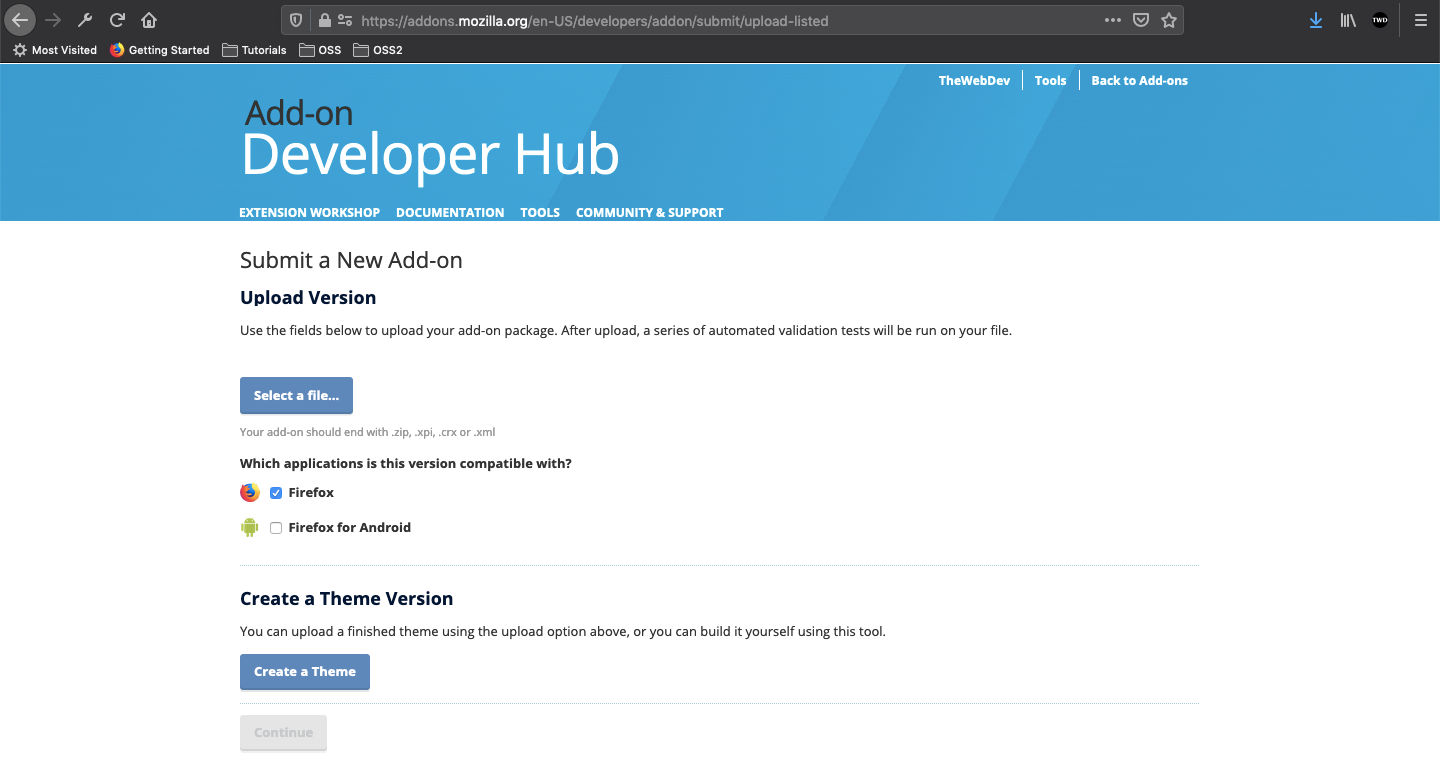Click the browser forward arrow
This screenshot has width=1440, height=763.
click(x=53, y=20)
